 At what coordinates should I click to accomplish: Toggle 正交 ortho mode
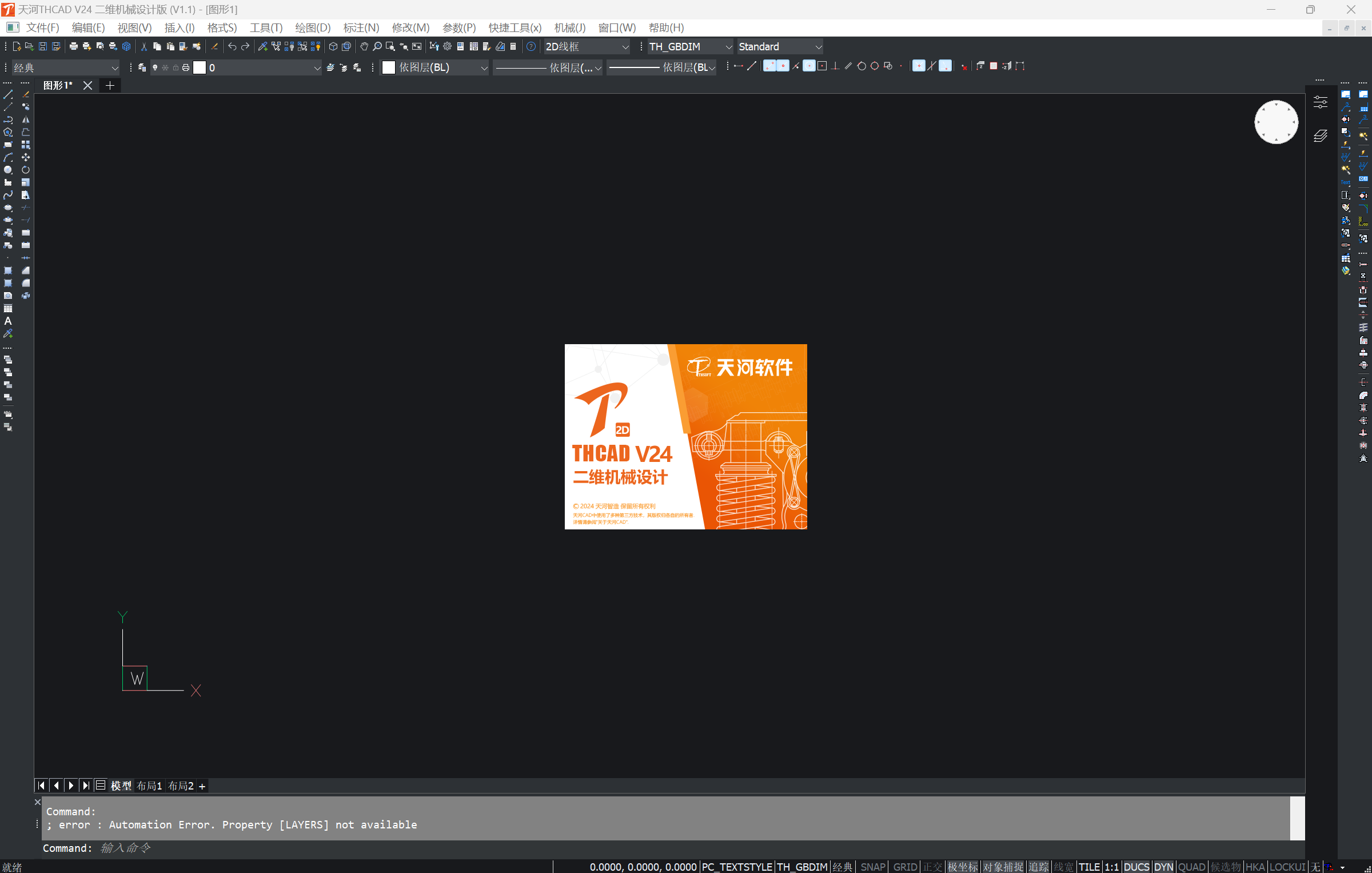932,867
